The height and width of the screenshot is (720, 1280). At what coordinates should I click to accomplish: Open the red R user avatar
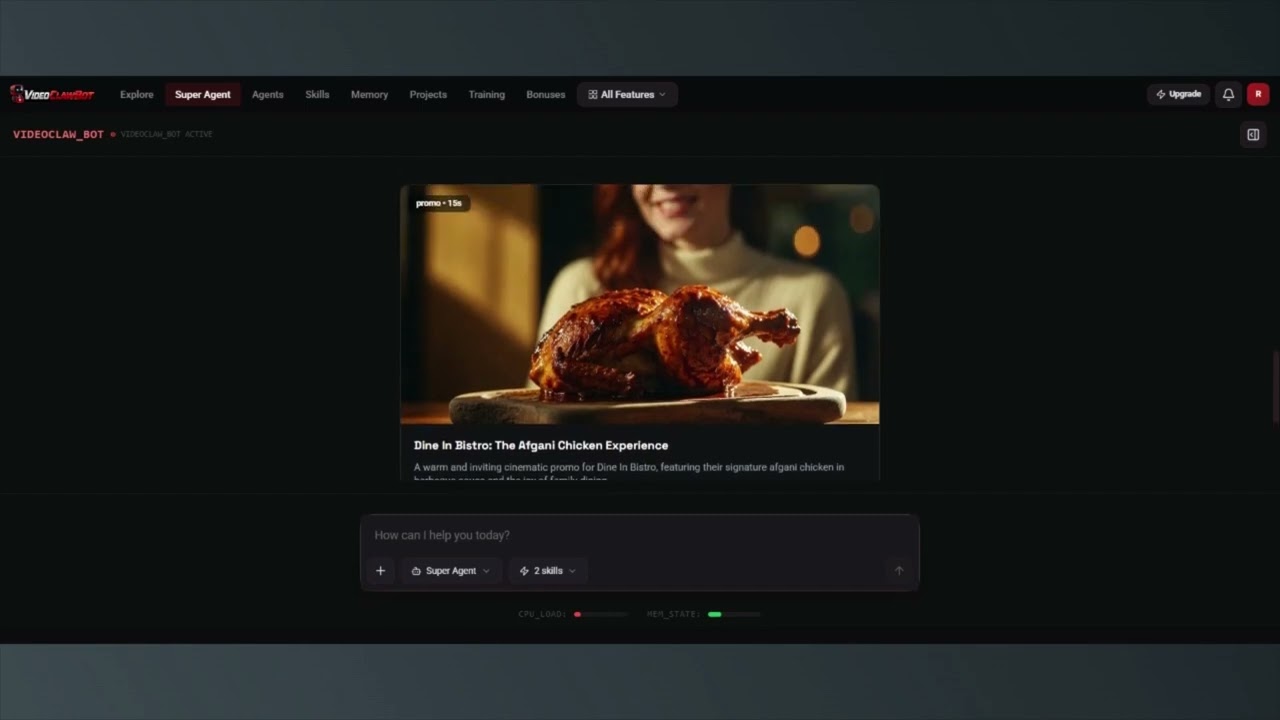pos(1258,94)
